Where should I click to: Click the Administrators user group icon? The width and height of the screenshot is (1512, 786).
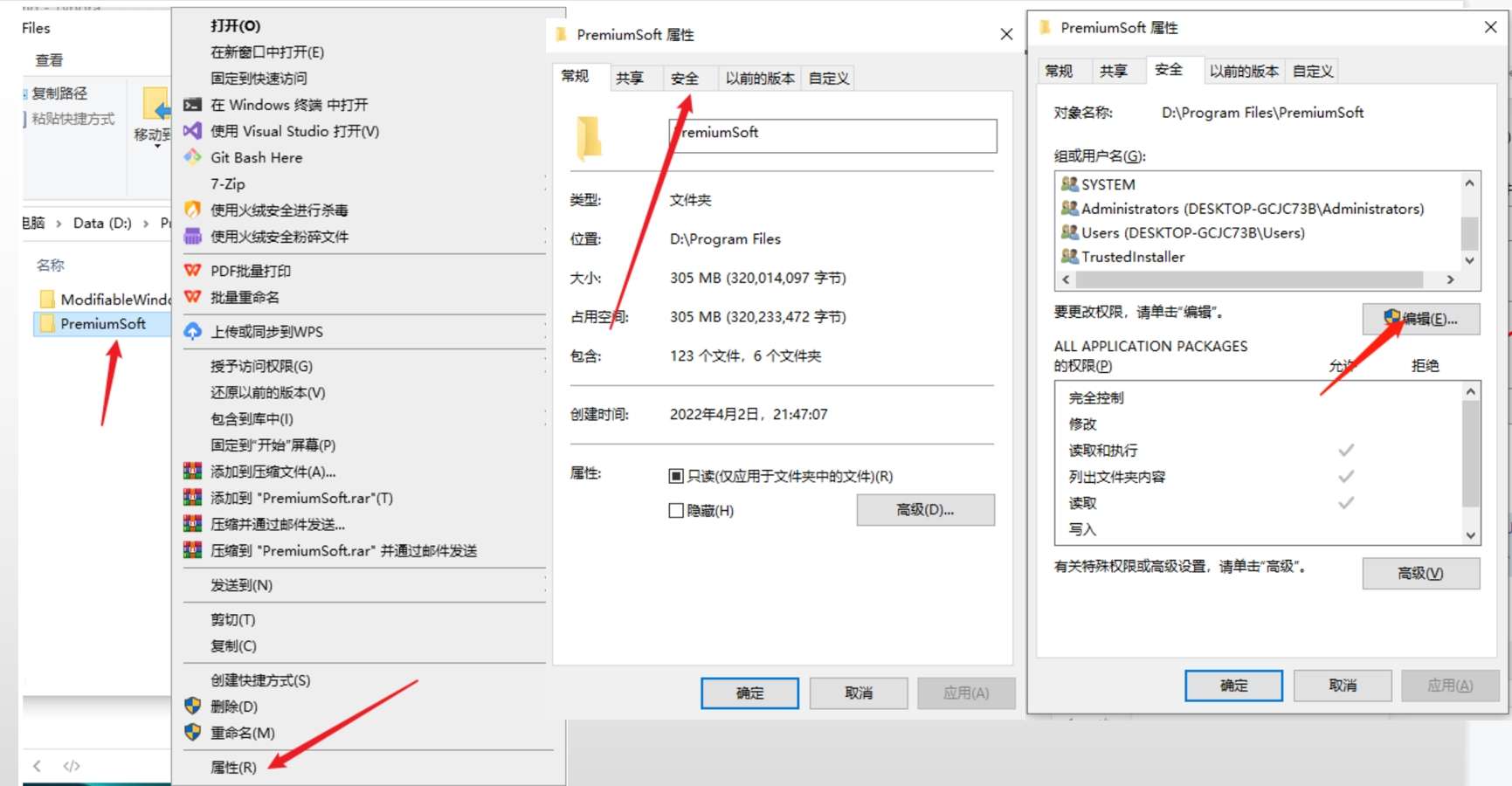click(1069, 208)
